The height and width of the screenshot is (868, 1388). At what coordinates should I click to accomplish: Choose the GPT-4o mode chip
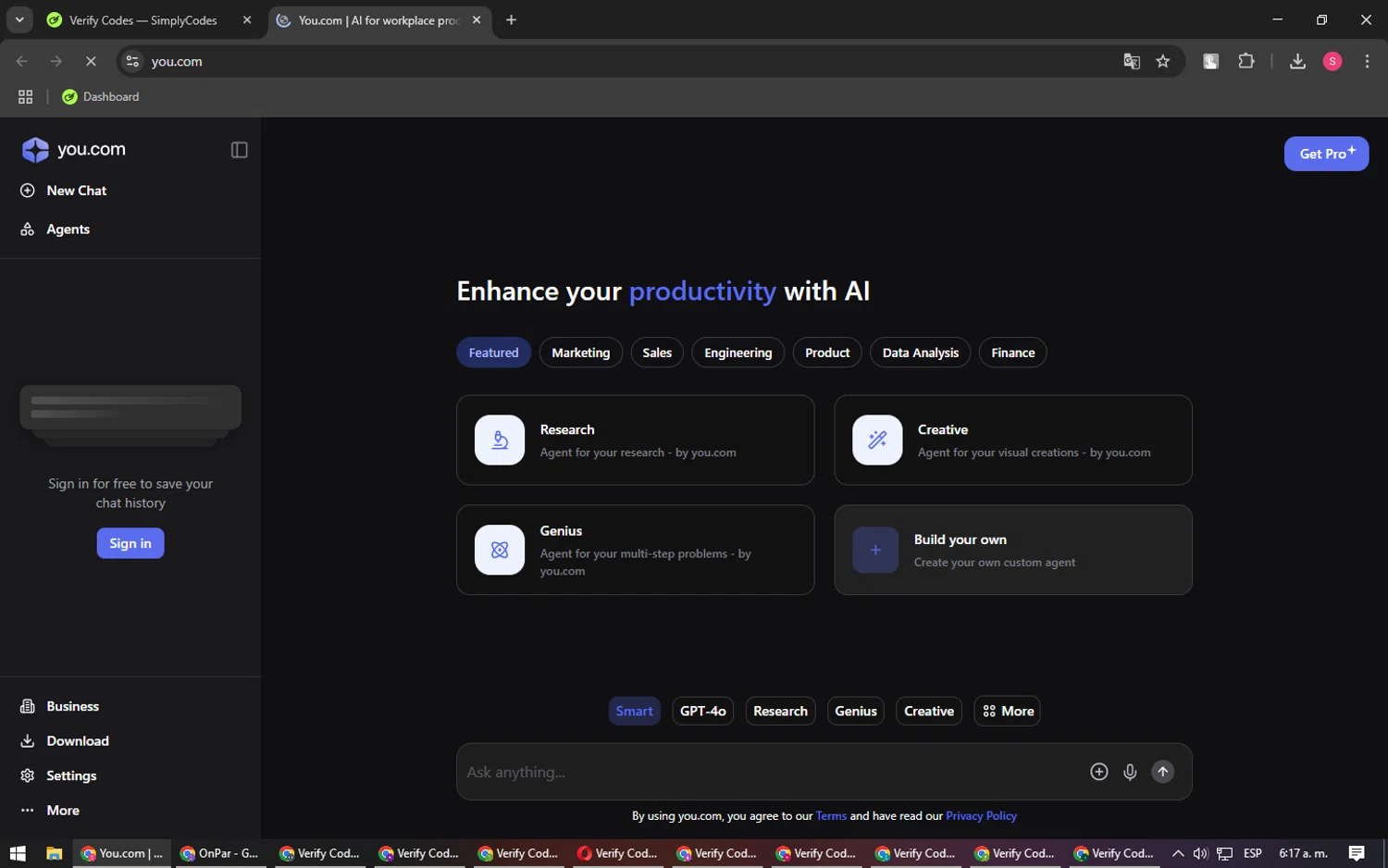click(702, 711)
